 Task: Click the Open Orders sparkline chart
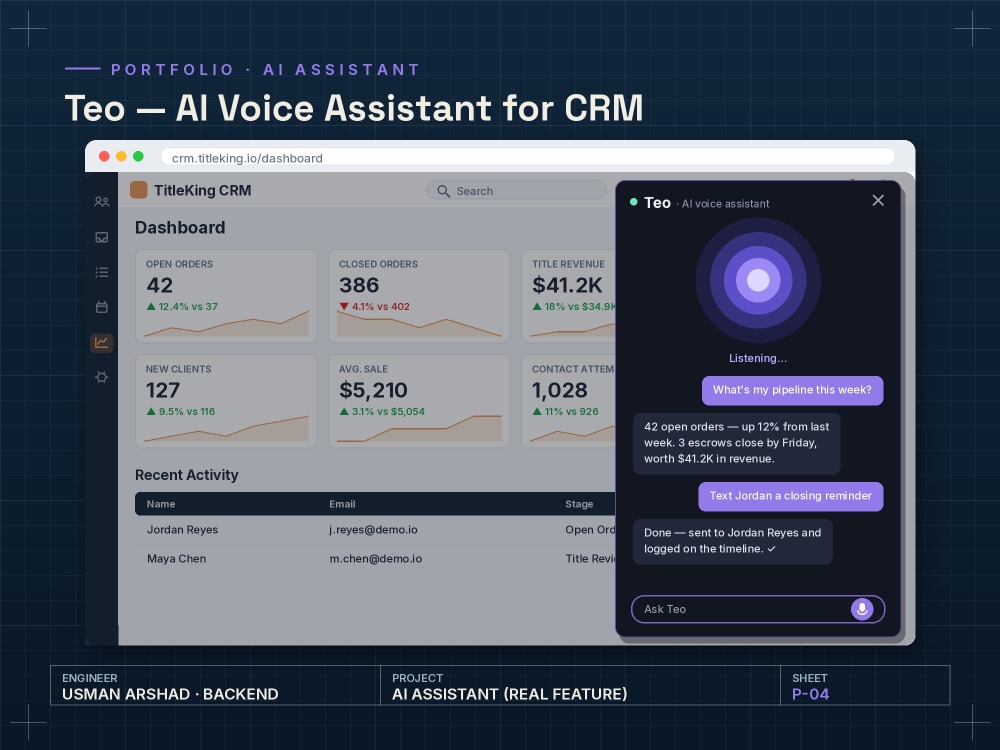226,325
